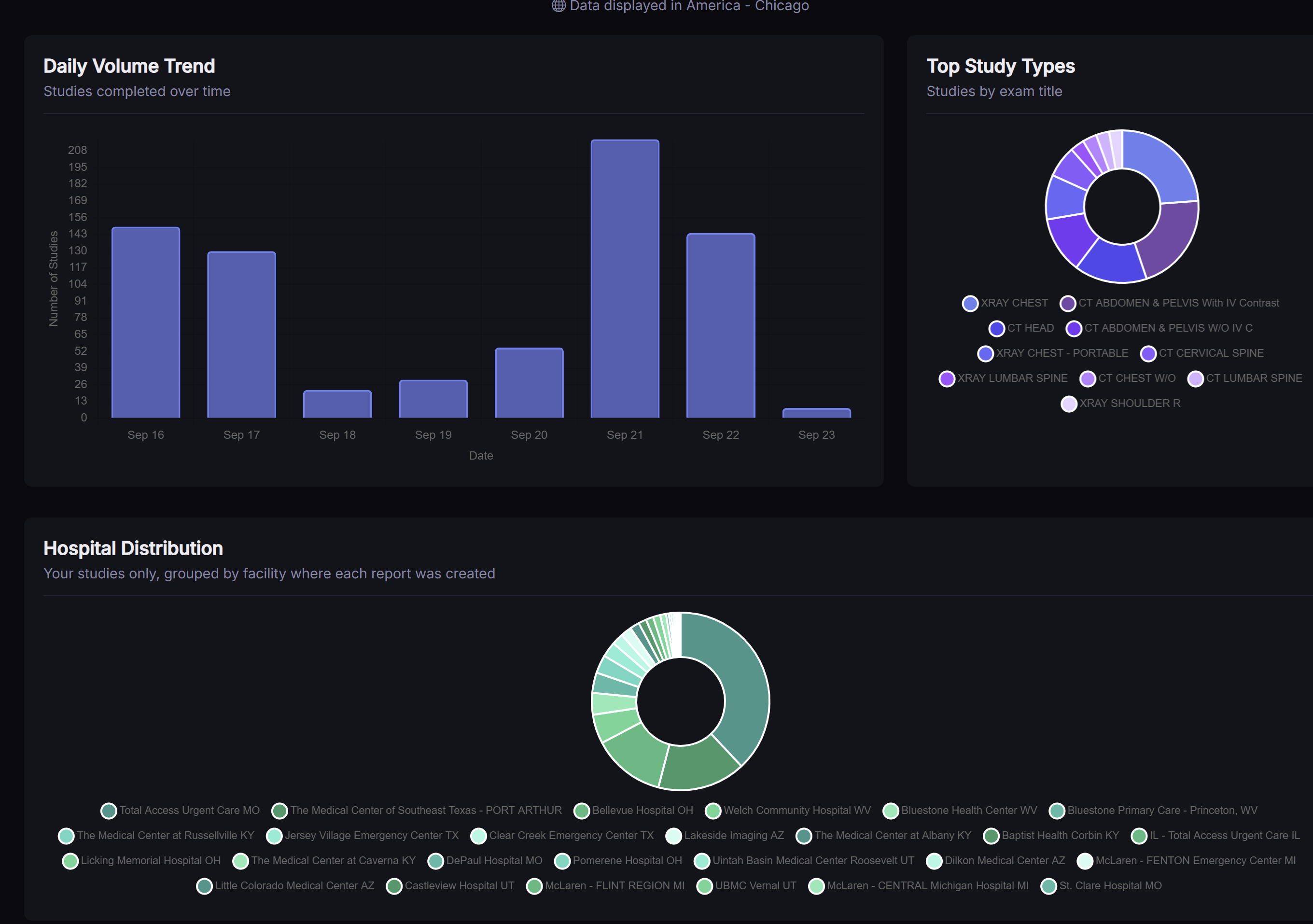Toggle Pomerene Hospital OH legend item

618,861
